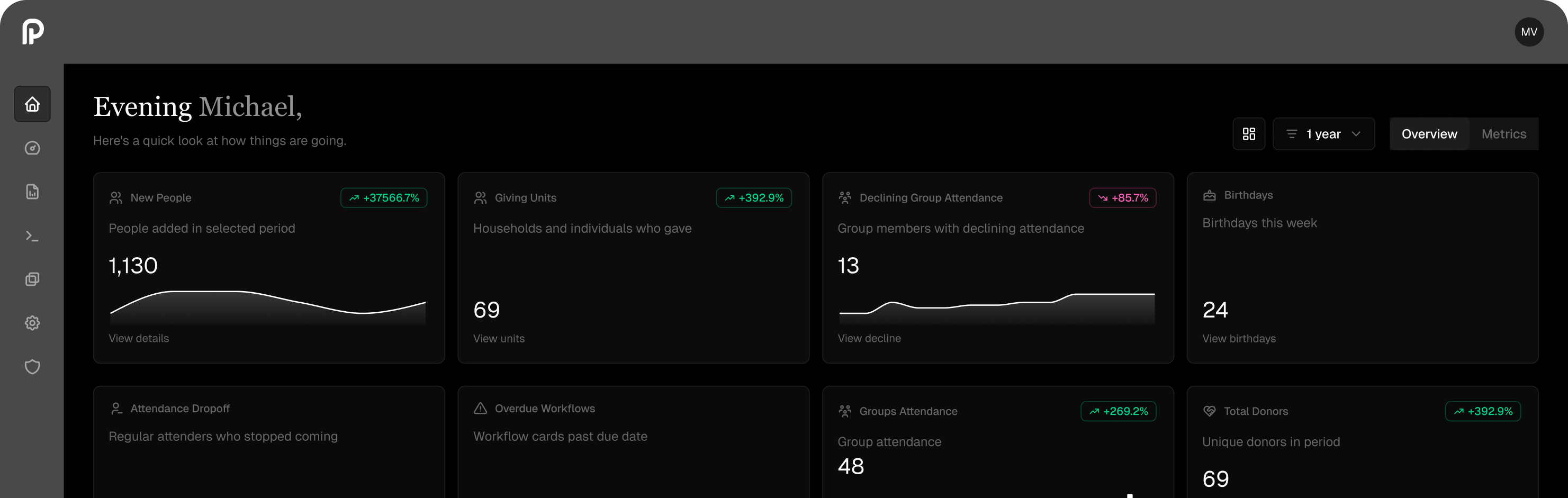Image resolution: width=1568 pixels, height=498 pixels.
Task: Switch to the Metrics view
Action: tap(1503, 133)
